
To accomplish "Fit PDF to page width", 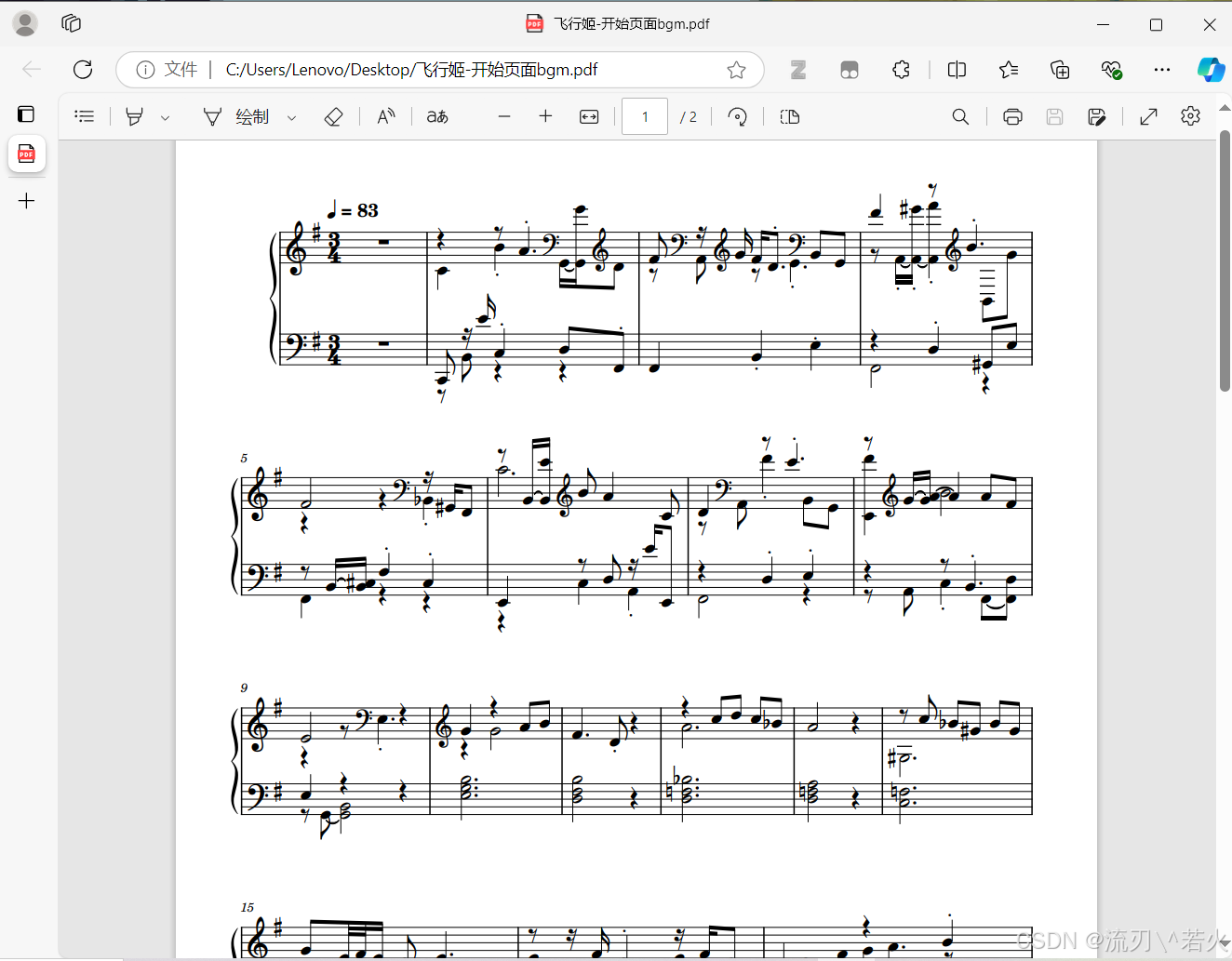I will tap(589, 116).
